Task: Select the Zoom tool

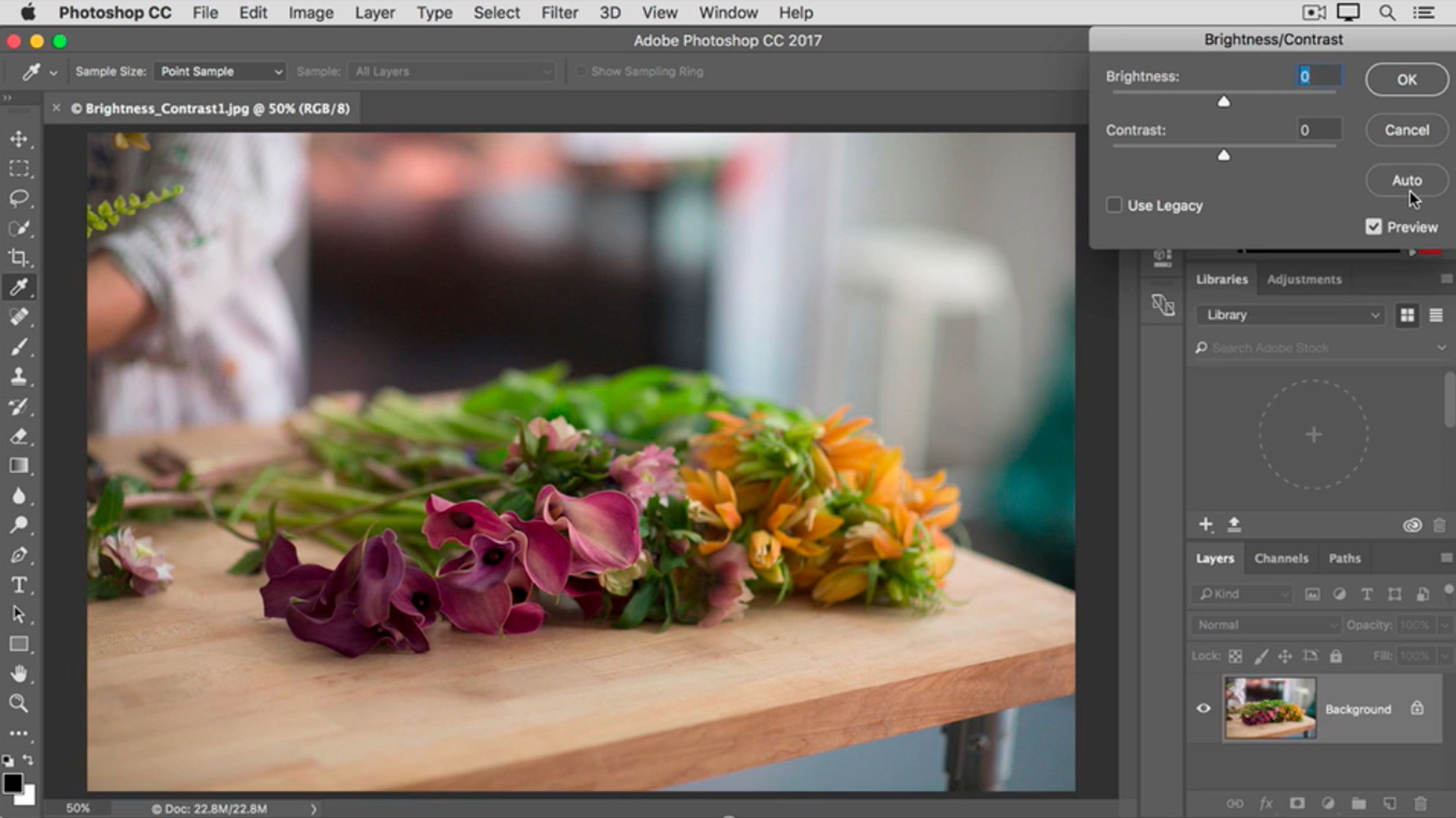Action: click(x=19, y=704)
